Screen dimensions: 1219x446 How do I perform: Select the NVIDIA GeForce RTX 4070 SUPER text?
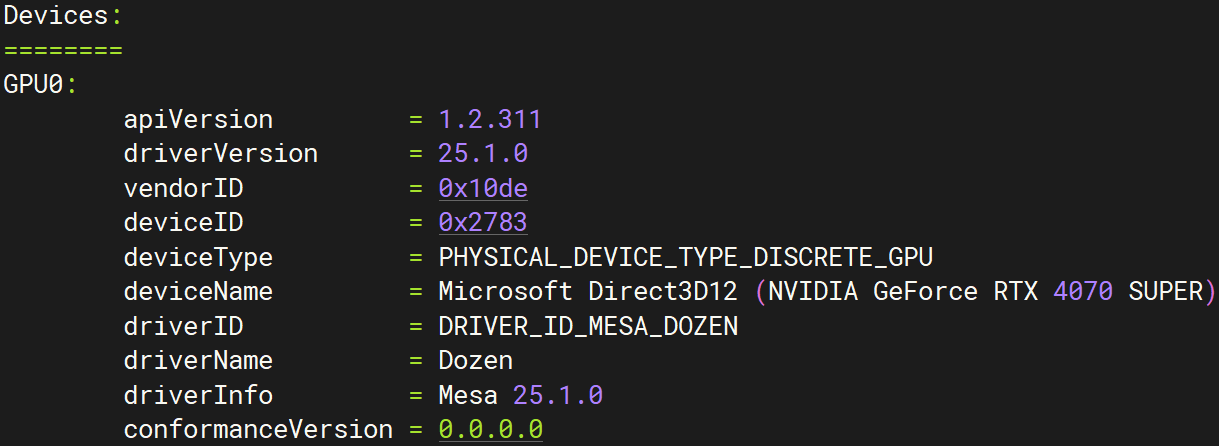coord(984,292)
